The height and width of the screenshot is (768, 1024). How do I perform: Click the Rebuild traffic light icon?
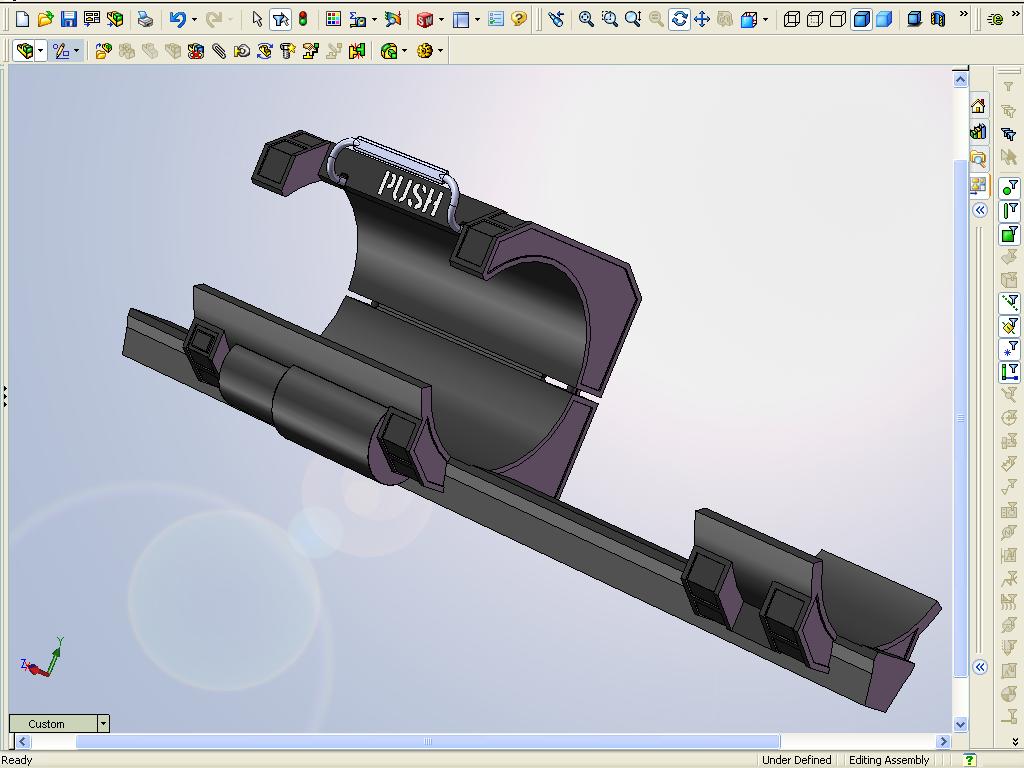[x=303, y=19]
